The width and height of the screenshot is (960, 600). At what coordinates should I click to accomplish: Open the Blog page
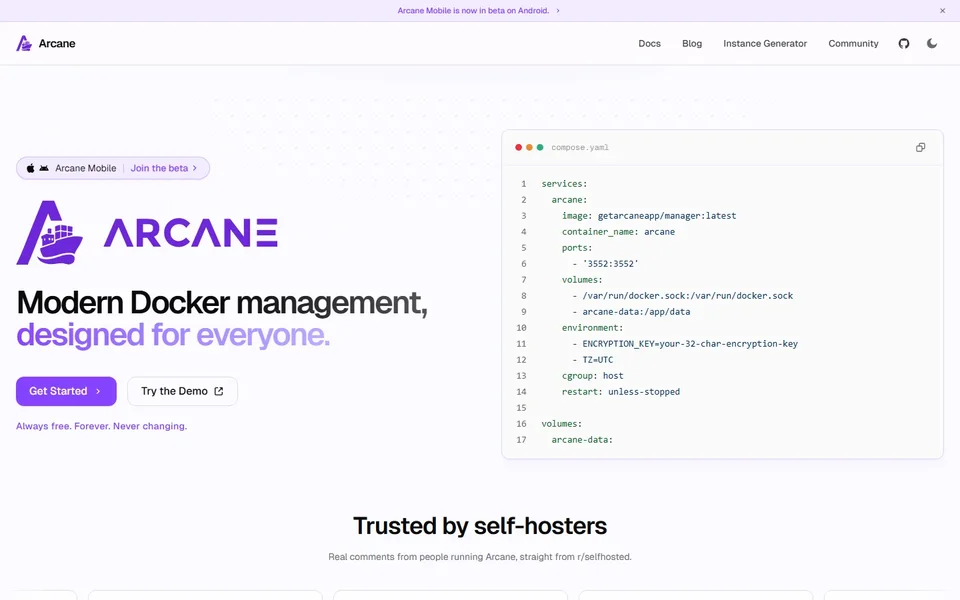(x=692, y=43)
